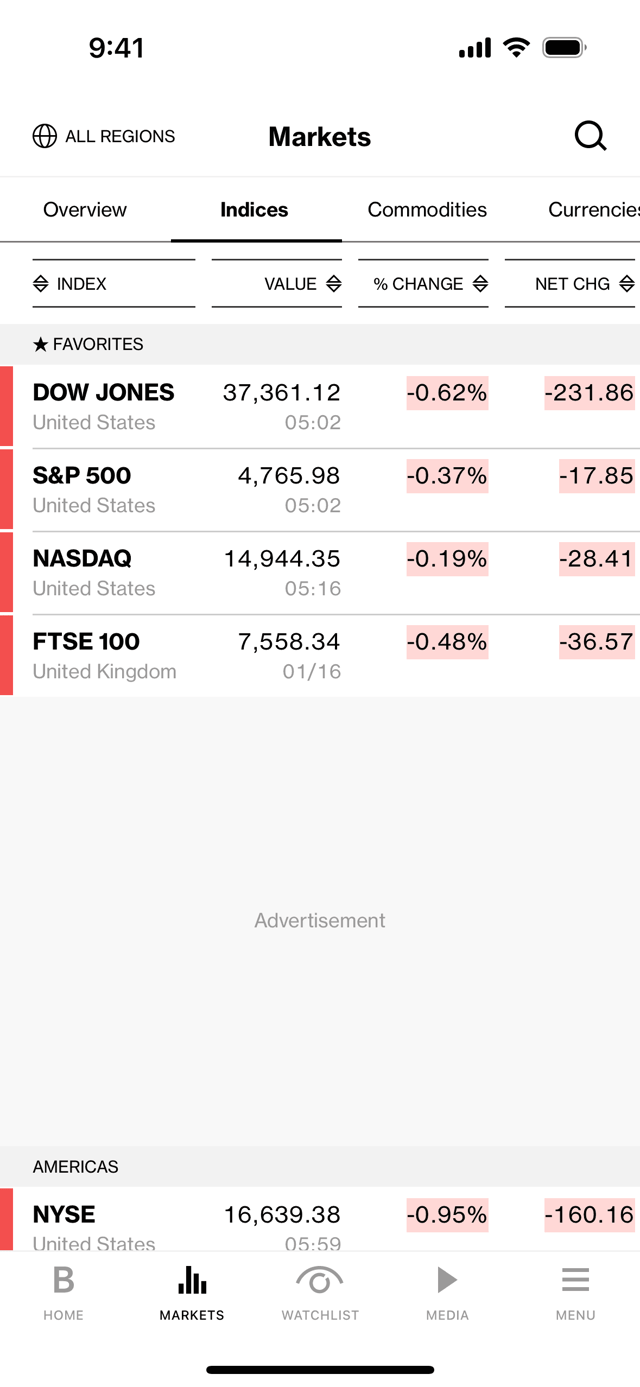Image resolution: width=640 pixels, height=1387 pixels.
Task: Open the NYSE index under Americas
Action: click(320, 1219)
